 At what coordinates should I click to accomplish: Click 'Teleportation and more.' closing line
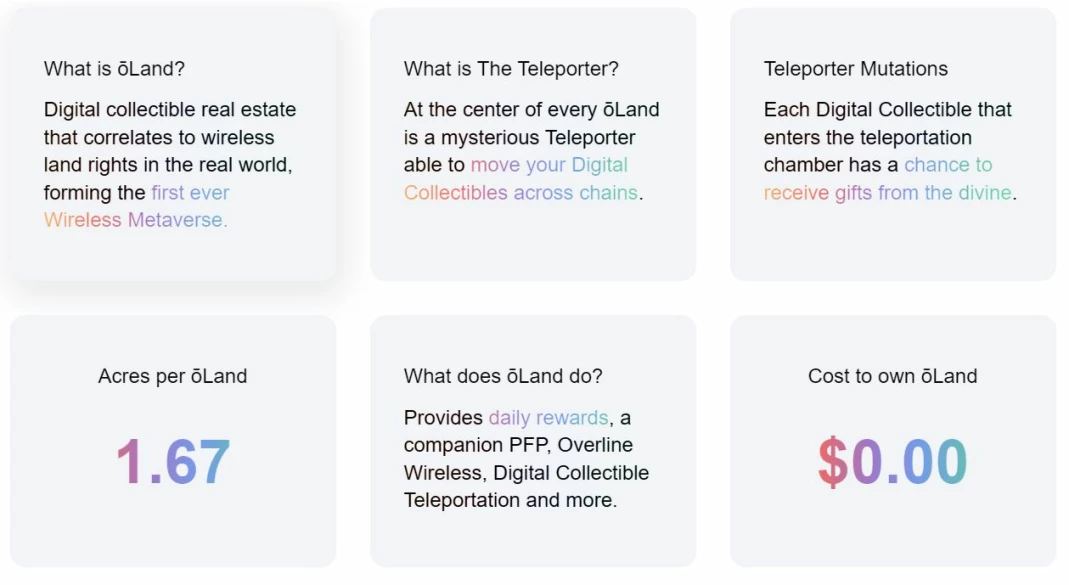(x=510, y=500)
